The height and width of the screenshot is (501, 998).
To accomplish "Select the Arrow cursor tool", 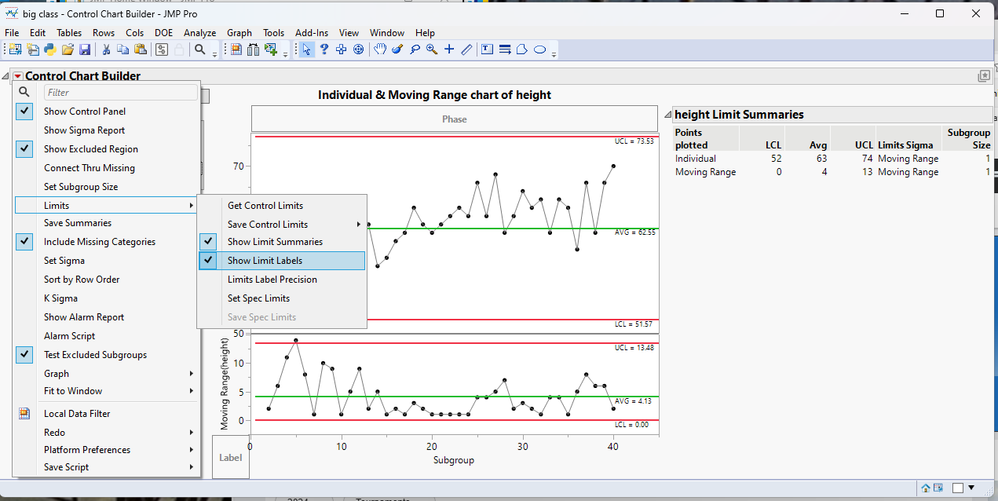I will pyautogui.click(x=307, y=50).
